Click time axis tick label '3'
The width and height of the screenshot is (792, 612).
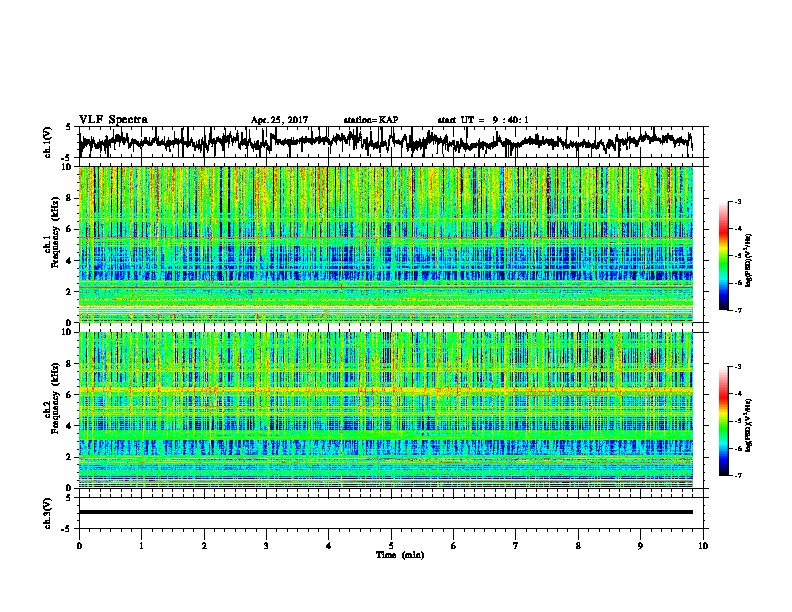(x=266, y=546)
